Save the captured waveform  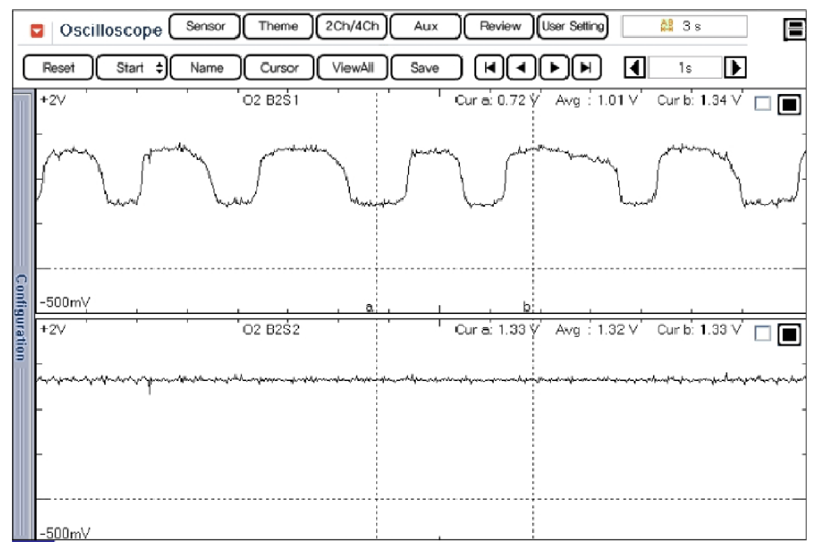click(x=424, y=68)
